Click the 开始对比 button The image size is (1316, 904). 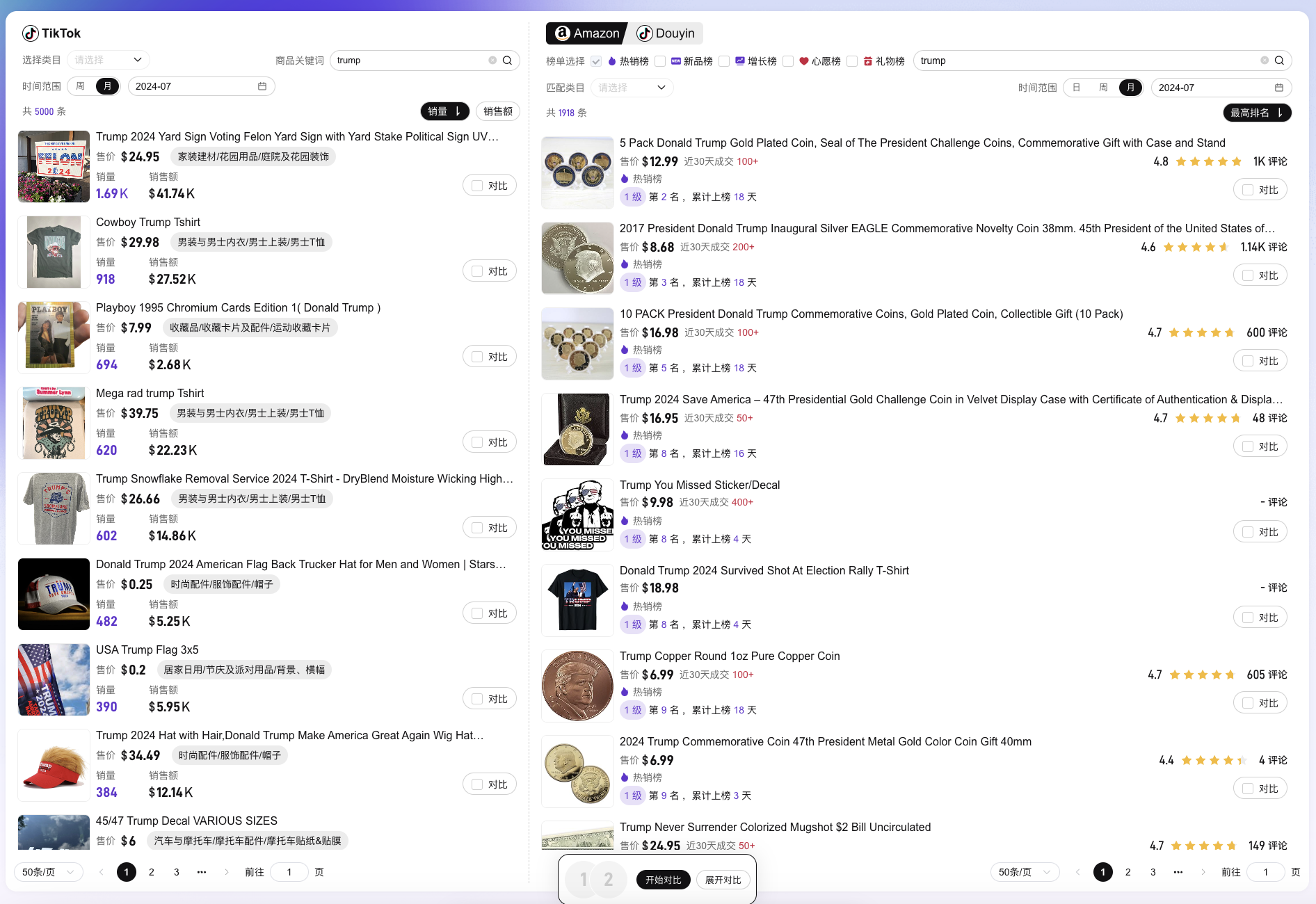(x=663, y=880)
